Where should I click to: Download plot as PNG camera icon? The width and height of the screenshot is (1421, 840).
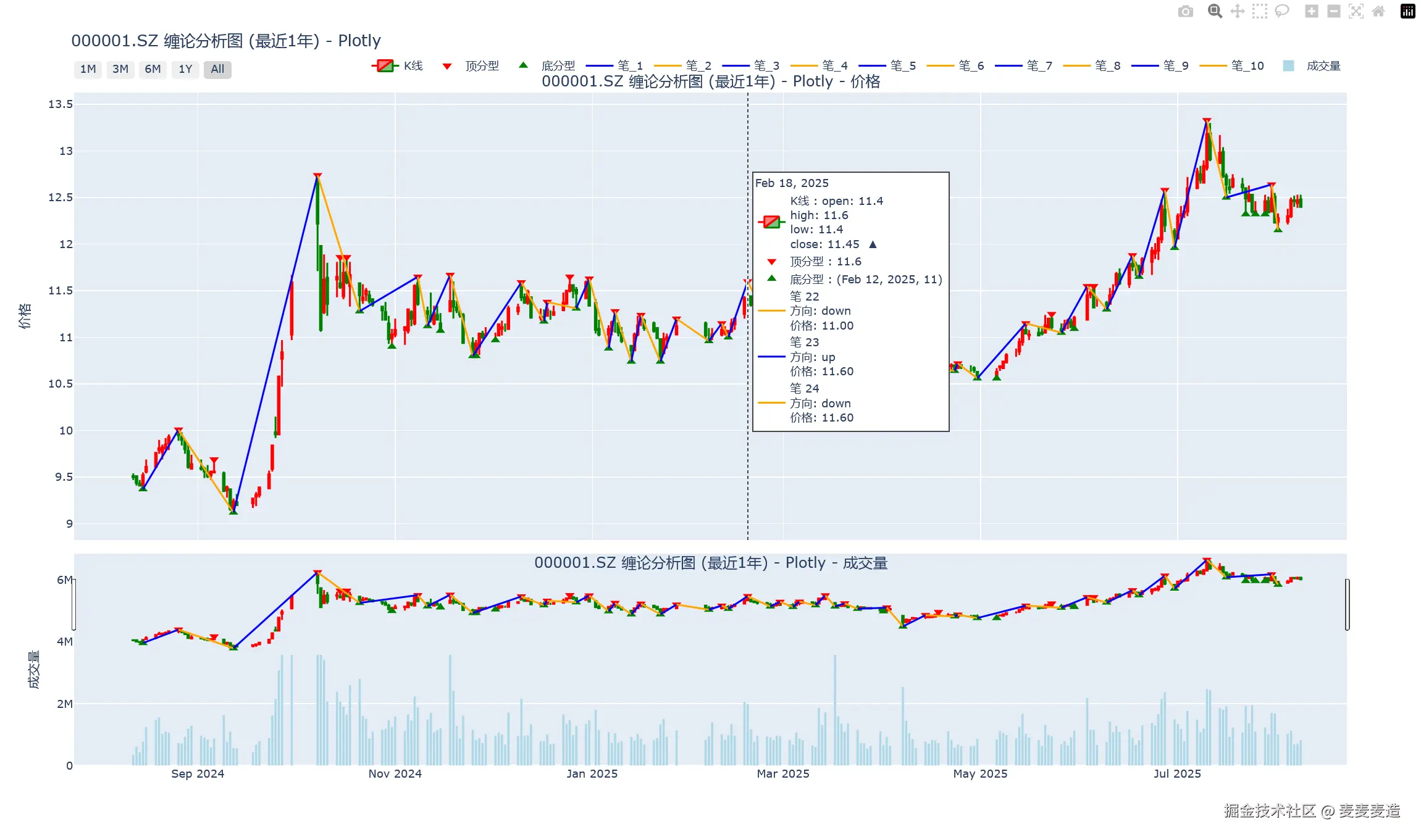(x=1185, y=12)
